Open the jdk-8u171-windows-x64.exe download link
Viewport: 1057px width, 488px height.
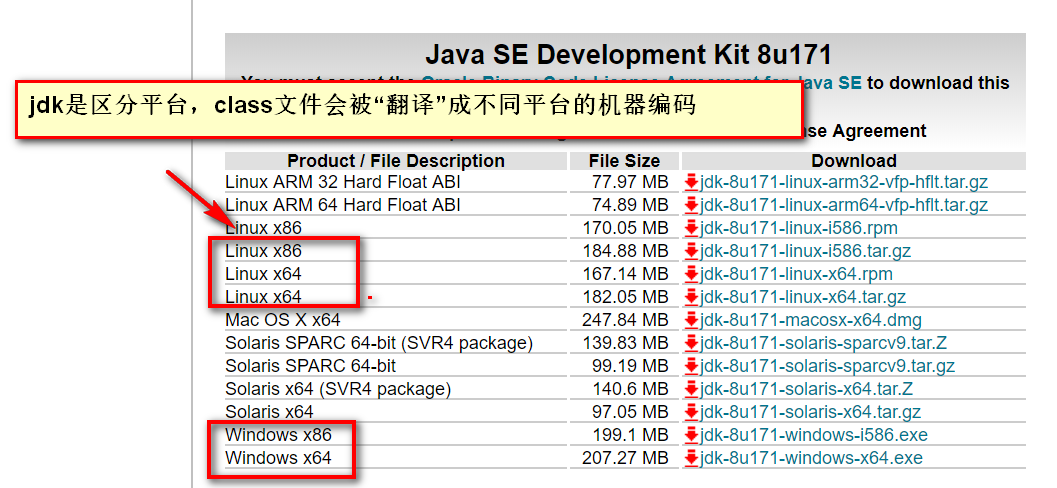pyautogui.click(x=811, y=458)
